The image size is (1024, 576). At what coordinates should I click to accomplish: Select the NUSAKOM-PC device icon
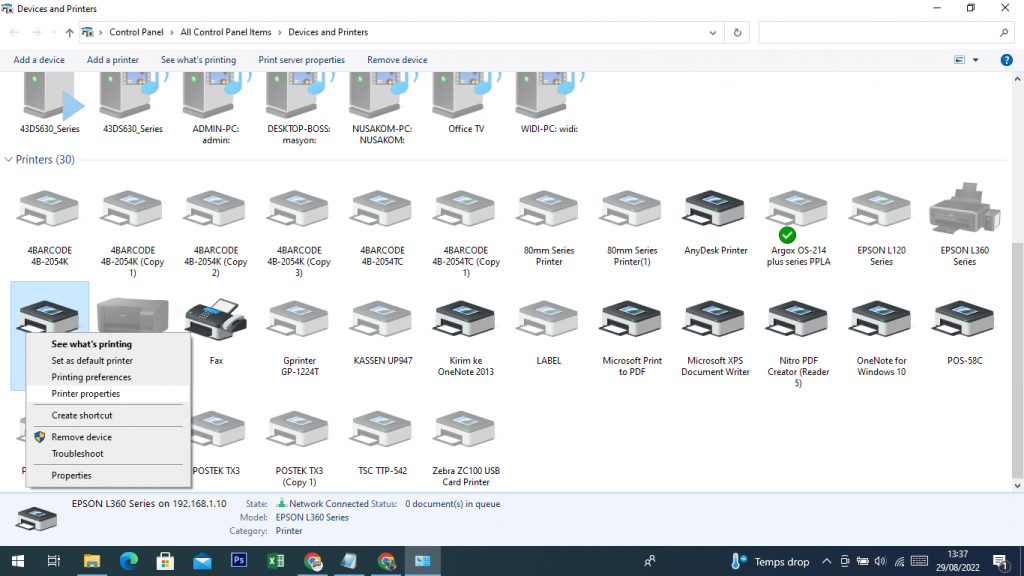381,96
